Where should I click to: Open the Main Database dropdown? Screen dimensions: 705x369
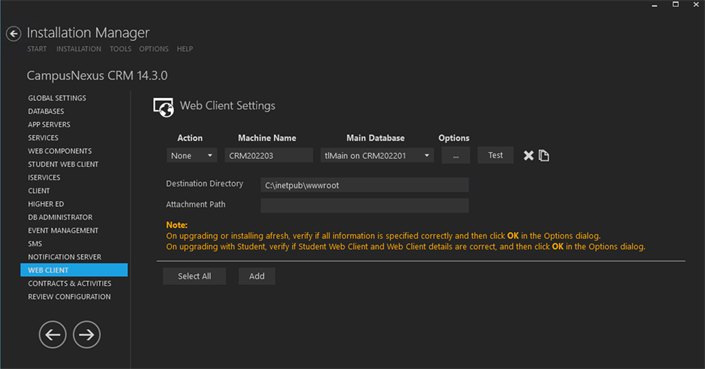tap(377, 156)
